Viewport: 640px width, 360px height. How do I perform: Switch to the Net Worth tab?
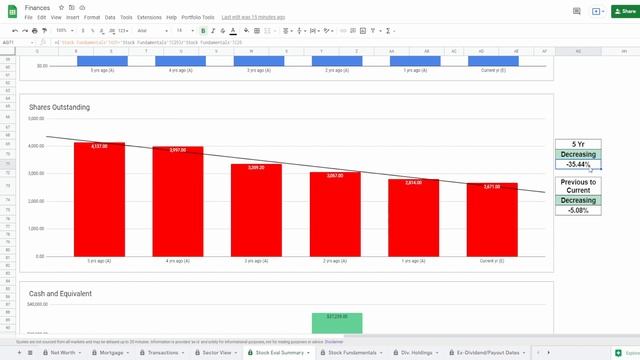[62, 353]
